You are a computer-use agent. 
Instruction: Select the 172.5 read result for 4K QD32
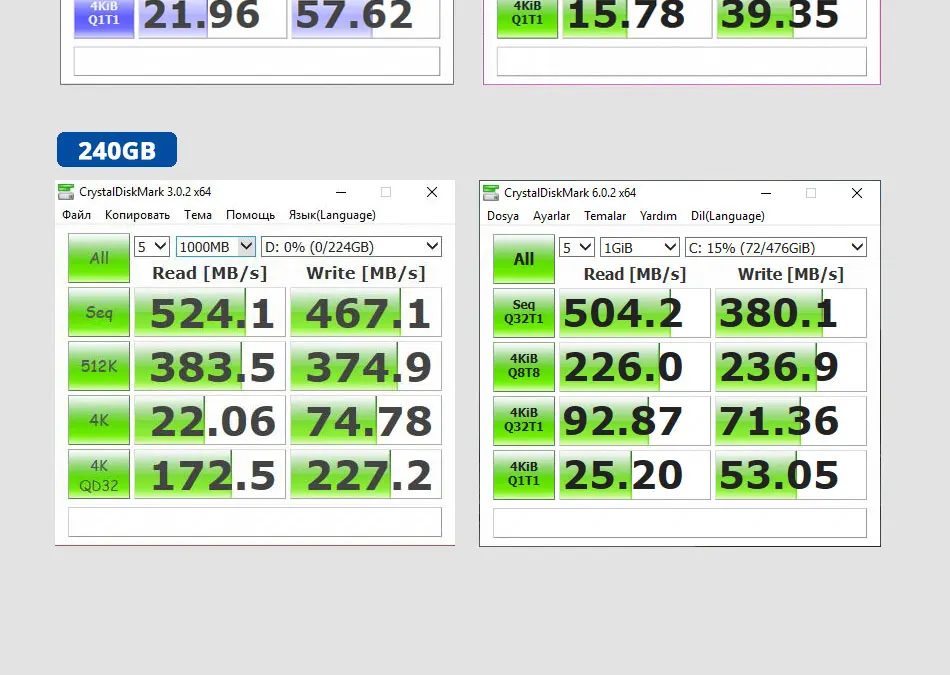[210, 474]
